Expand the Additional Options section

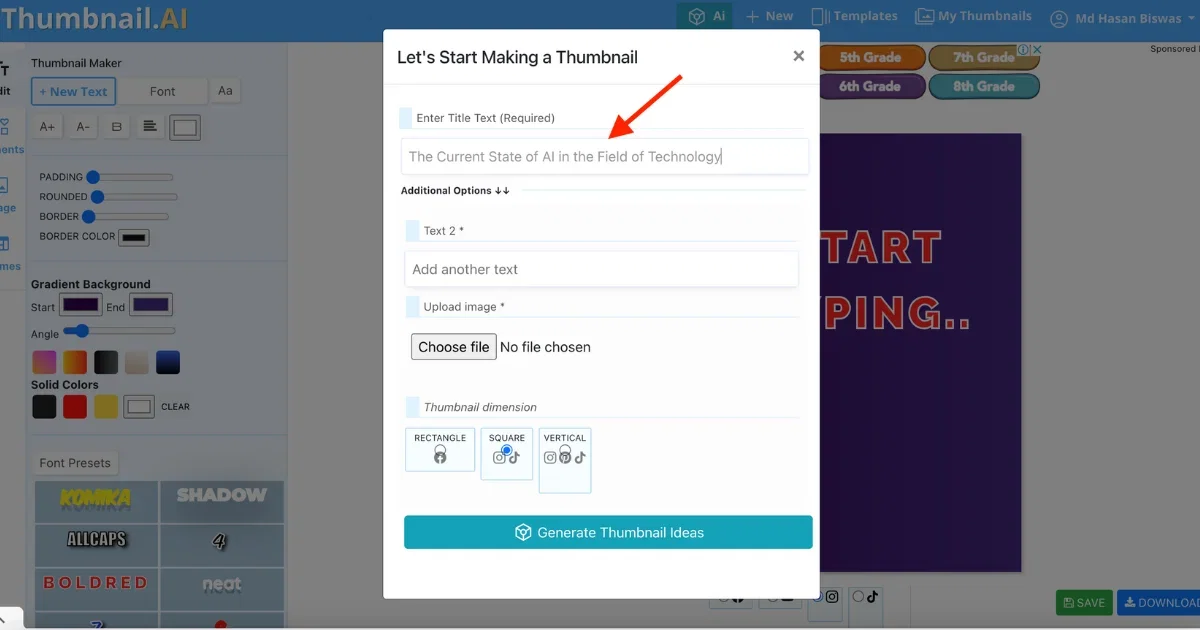(455, 190)
